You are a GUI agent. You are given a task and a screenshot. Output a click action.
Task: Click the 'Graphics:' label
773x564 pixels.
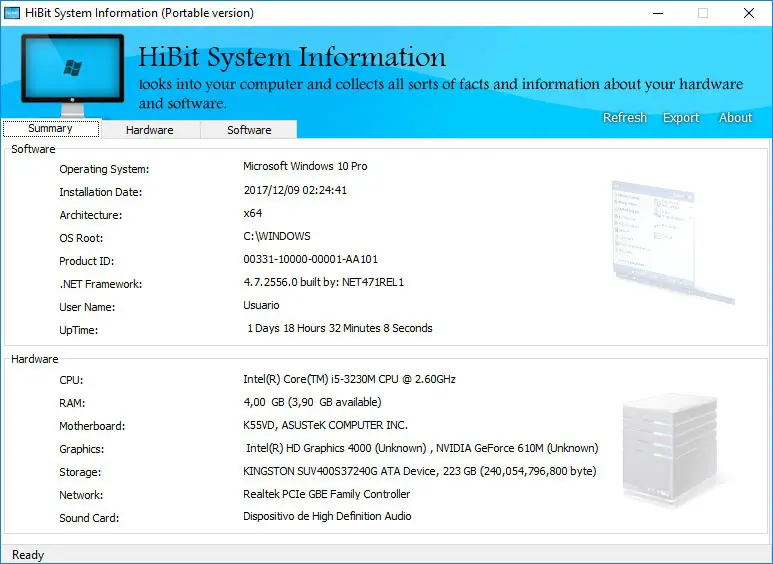click(82, 449)
